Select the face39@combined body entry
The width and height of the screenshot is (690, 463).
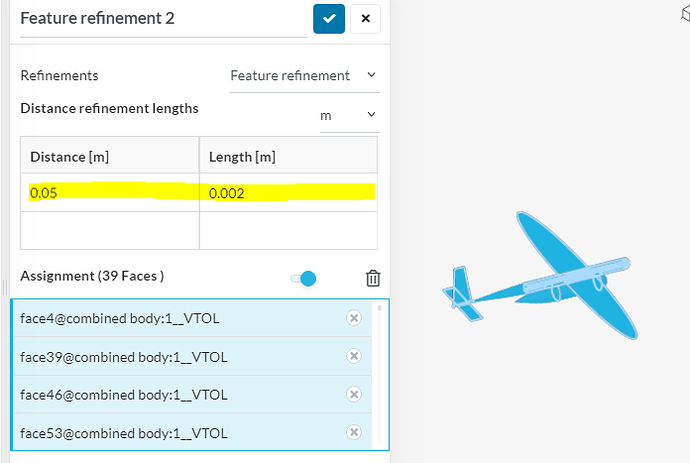(150, 356)
